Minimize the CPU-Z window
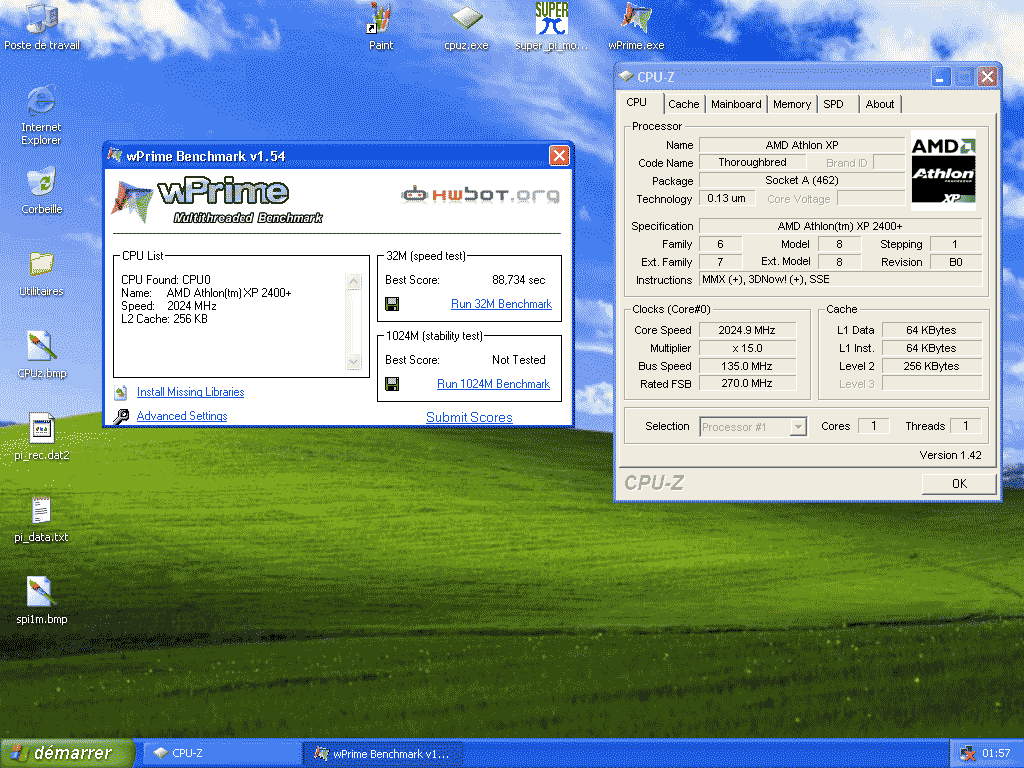This screenshot has height=768, width=1024. [x=940, y=77]
